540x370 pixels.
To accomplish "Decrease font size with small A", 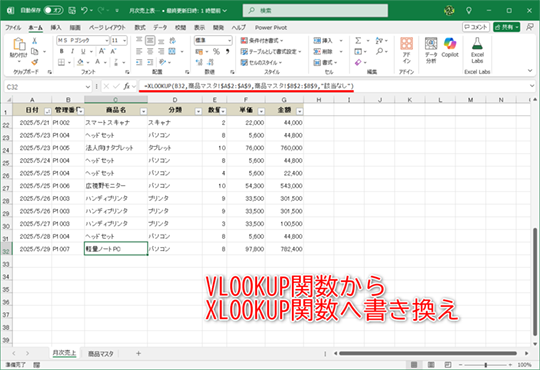I will pos(113,51).
